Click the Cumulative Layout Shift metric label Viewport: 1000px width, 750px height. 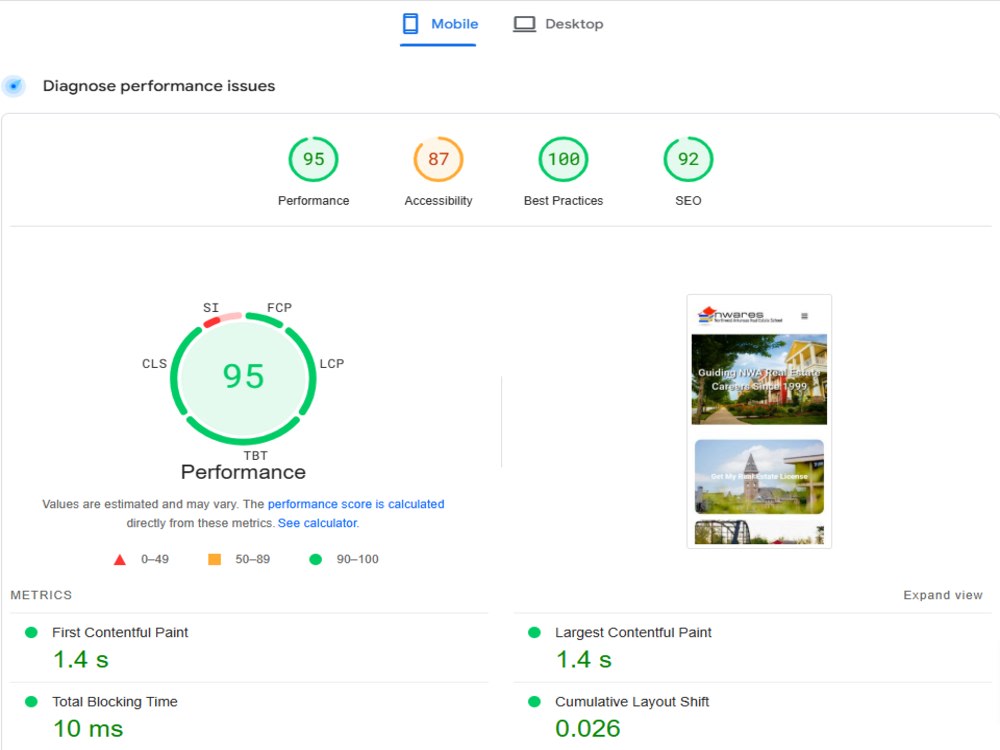pos(631,702)
